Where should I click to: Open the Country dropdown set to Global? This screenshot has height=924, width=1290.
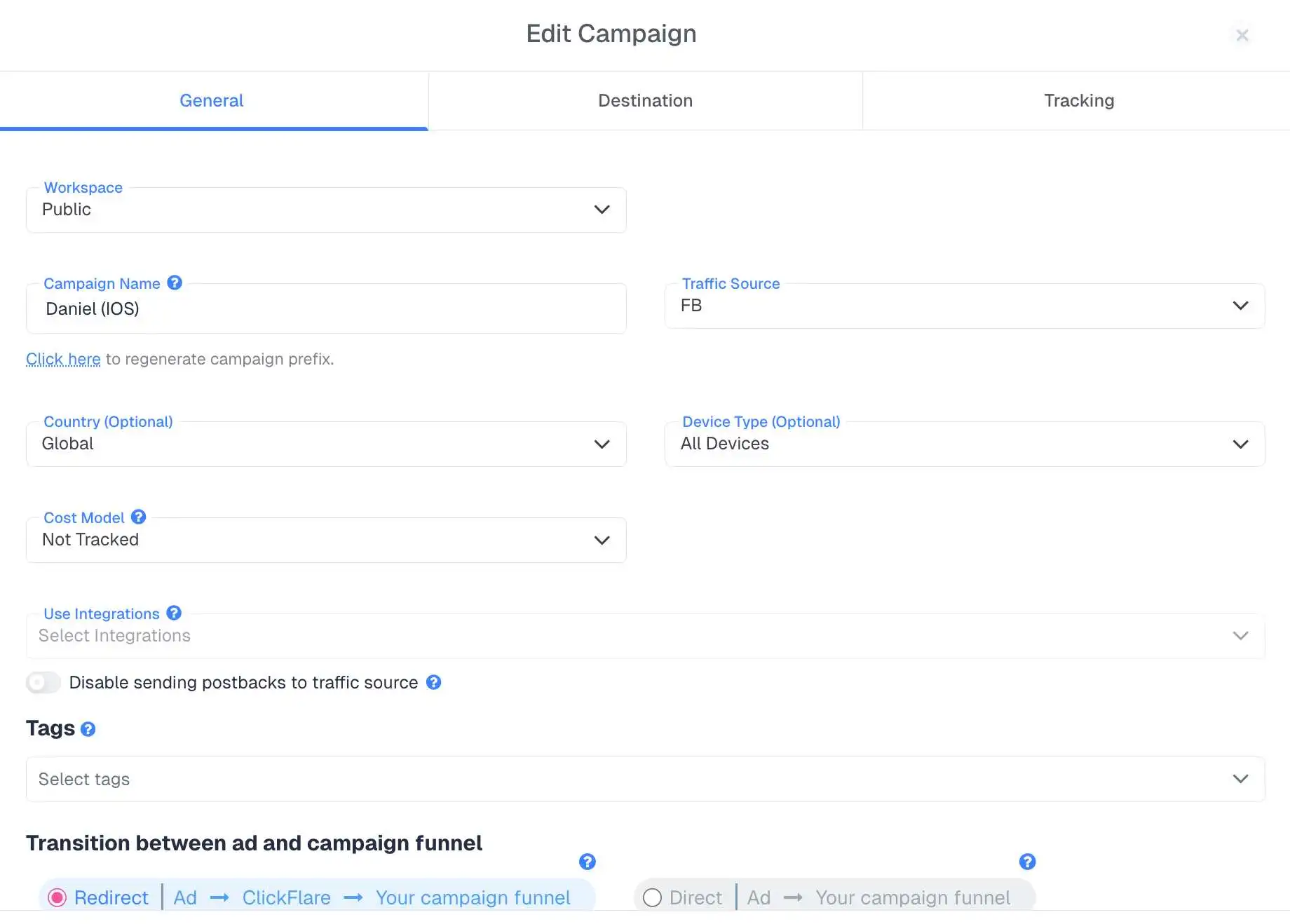point(326,444)
